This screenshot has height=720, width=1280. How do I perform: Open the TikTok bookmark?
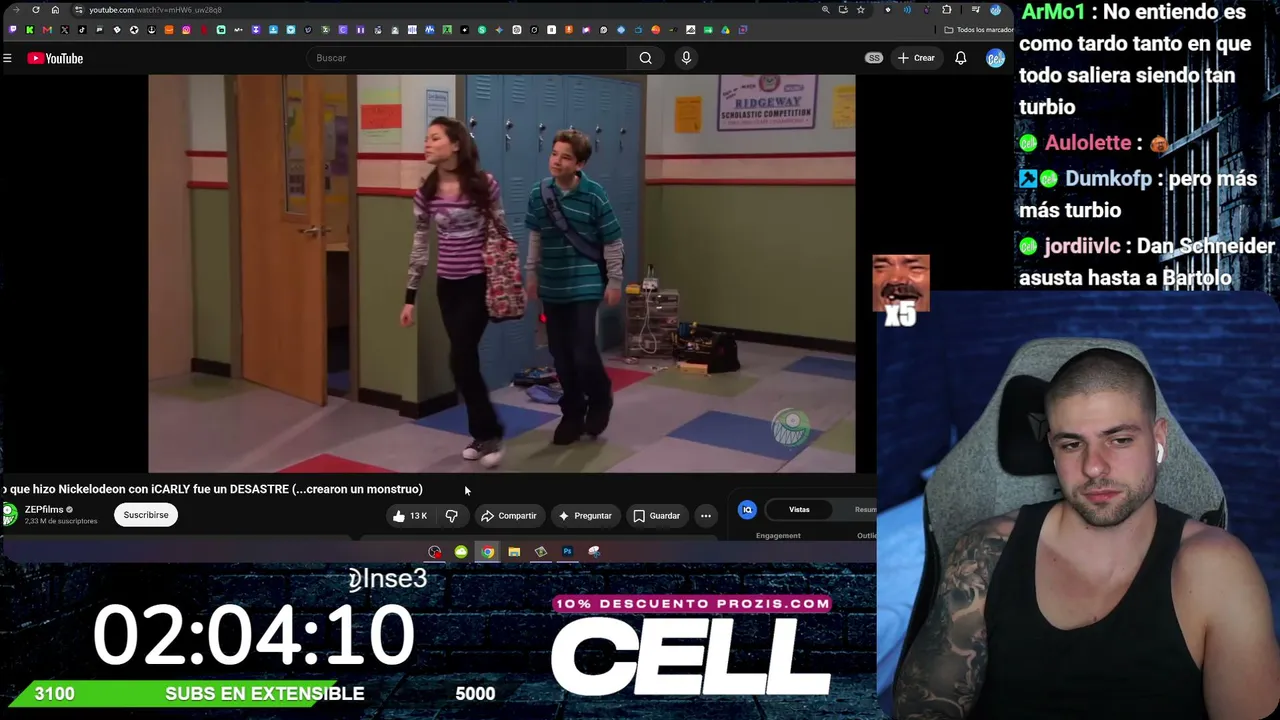[82, 30]
